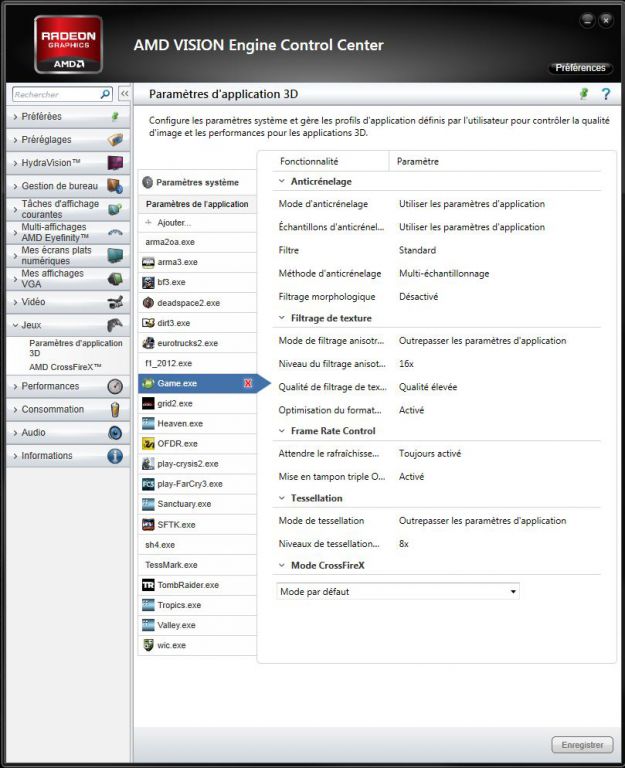The width and height of the screenshot is (625, 768).
Task: Collapse the Mode CrossFireX section
Action: coord(282,565)
